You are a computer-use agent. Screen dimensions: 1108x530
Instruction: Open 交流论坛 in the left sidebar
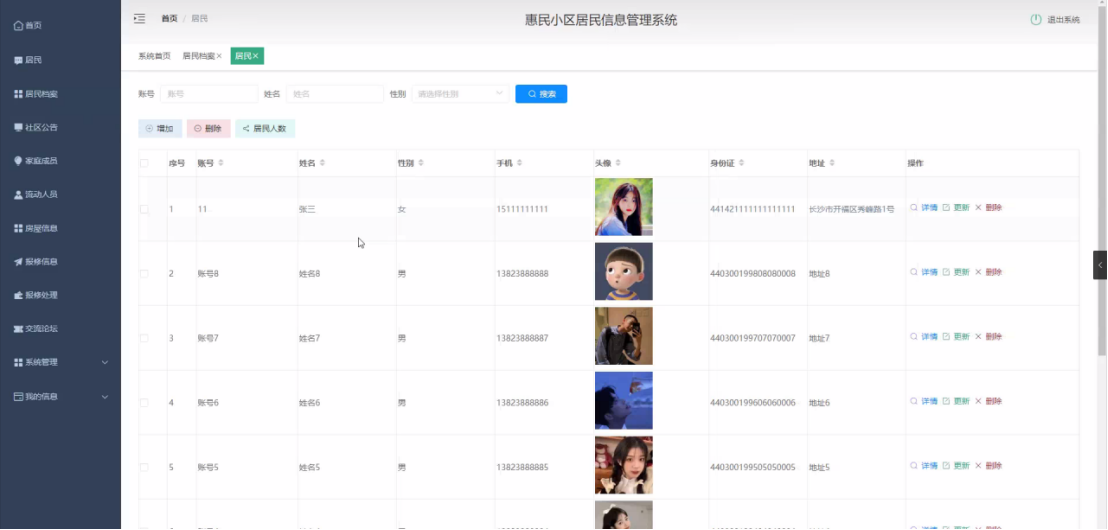tap(36, 329)
